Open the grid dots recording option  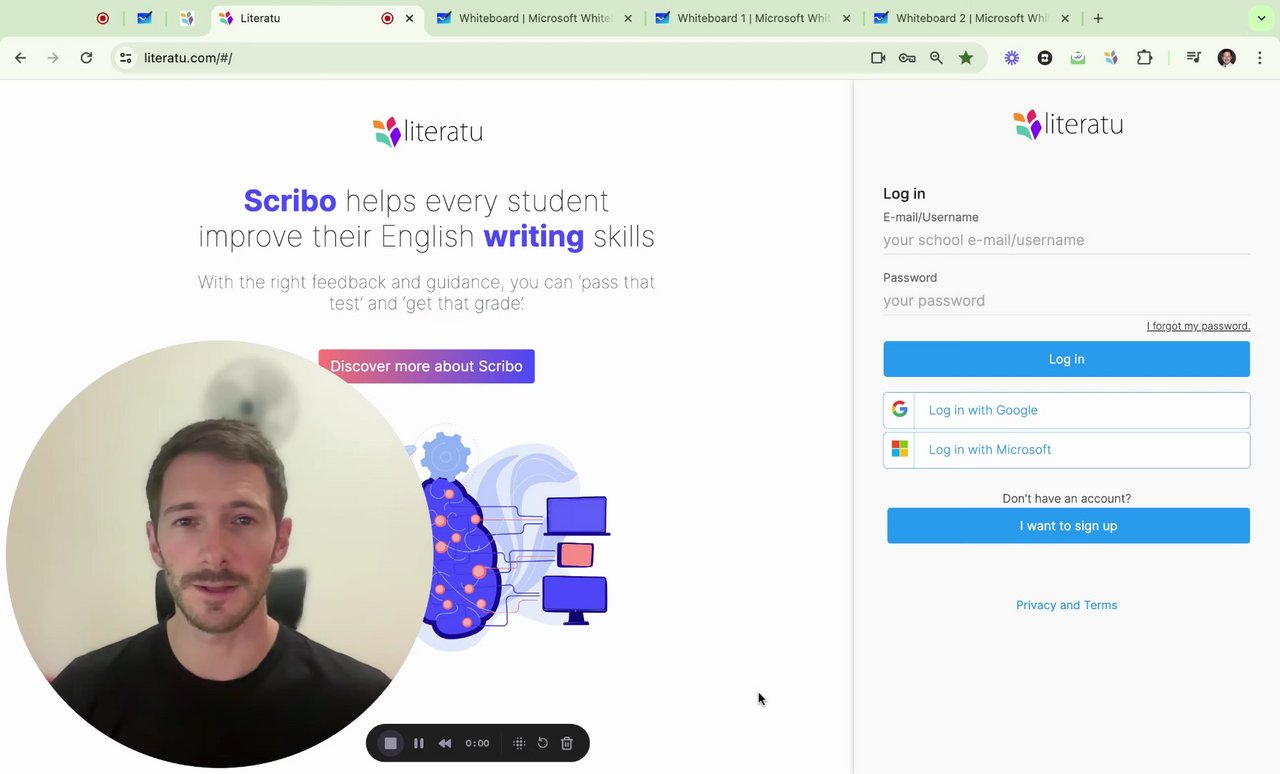click(x=519, y=743)
